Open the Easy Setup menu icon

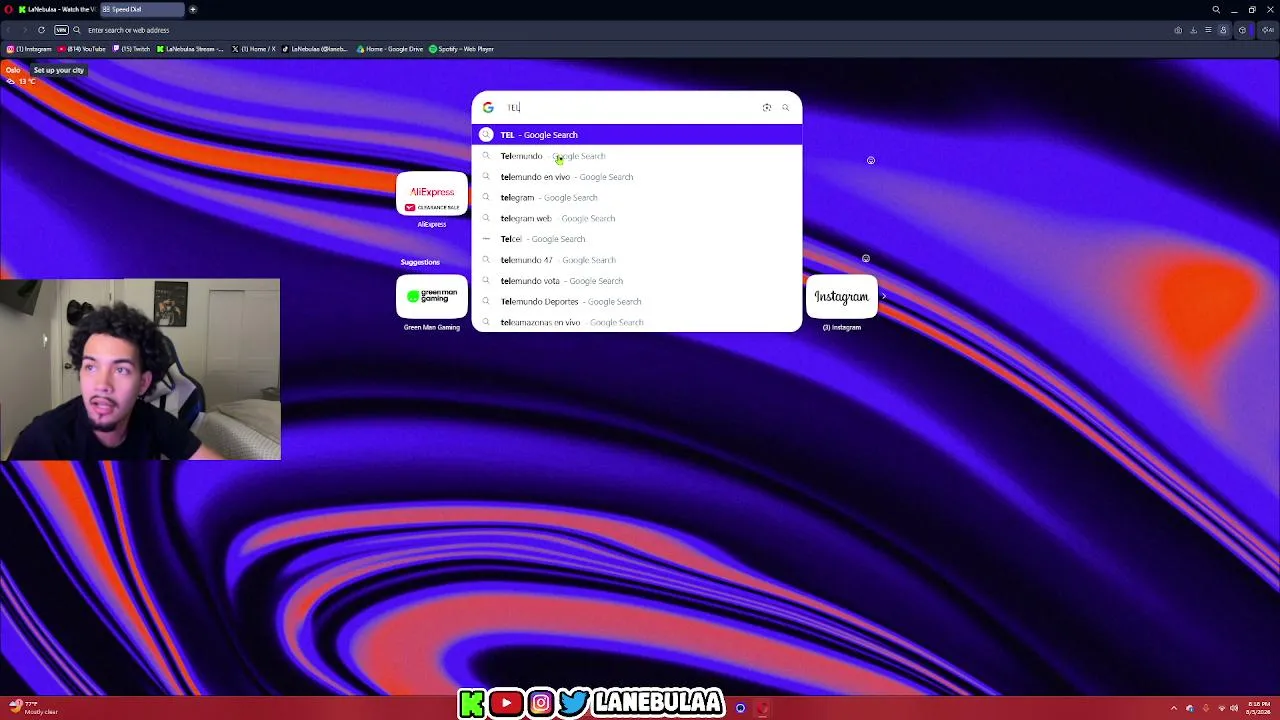click(1208, 30)
